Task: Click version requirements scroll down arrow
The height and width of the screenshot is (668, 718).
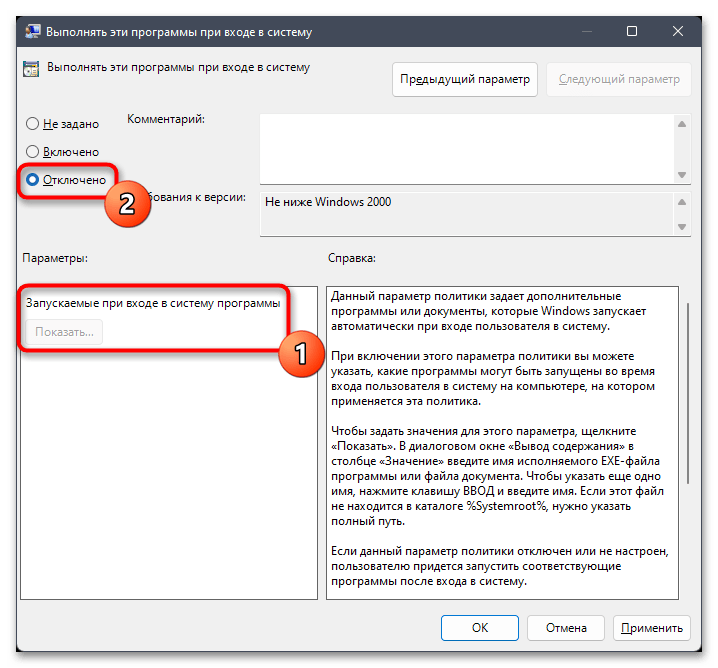Action: pyautogui.click(x=682, y=227)
